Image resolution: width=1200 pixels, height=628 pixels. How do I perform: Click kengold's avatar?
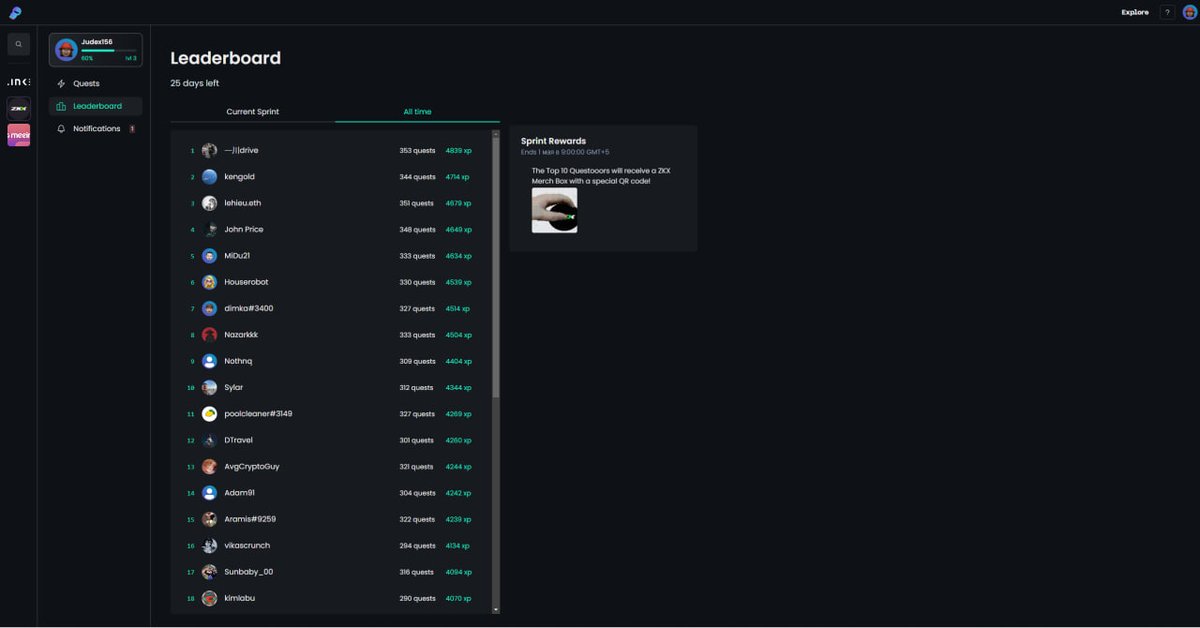[209, 177]
